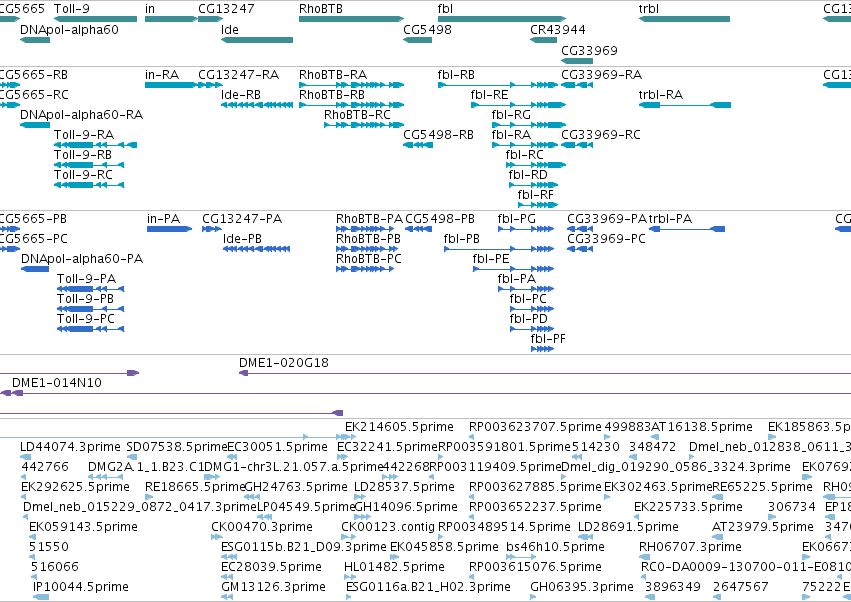This screenshot has height=602, width=851.
Task: Select the Toll-9-PA protein label
Action: pos(86,279)
